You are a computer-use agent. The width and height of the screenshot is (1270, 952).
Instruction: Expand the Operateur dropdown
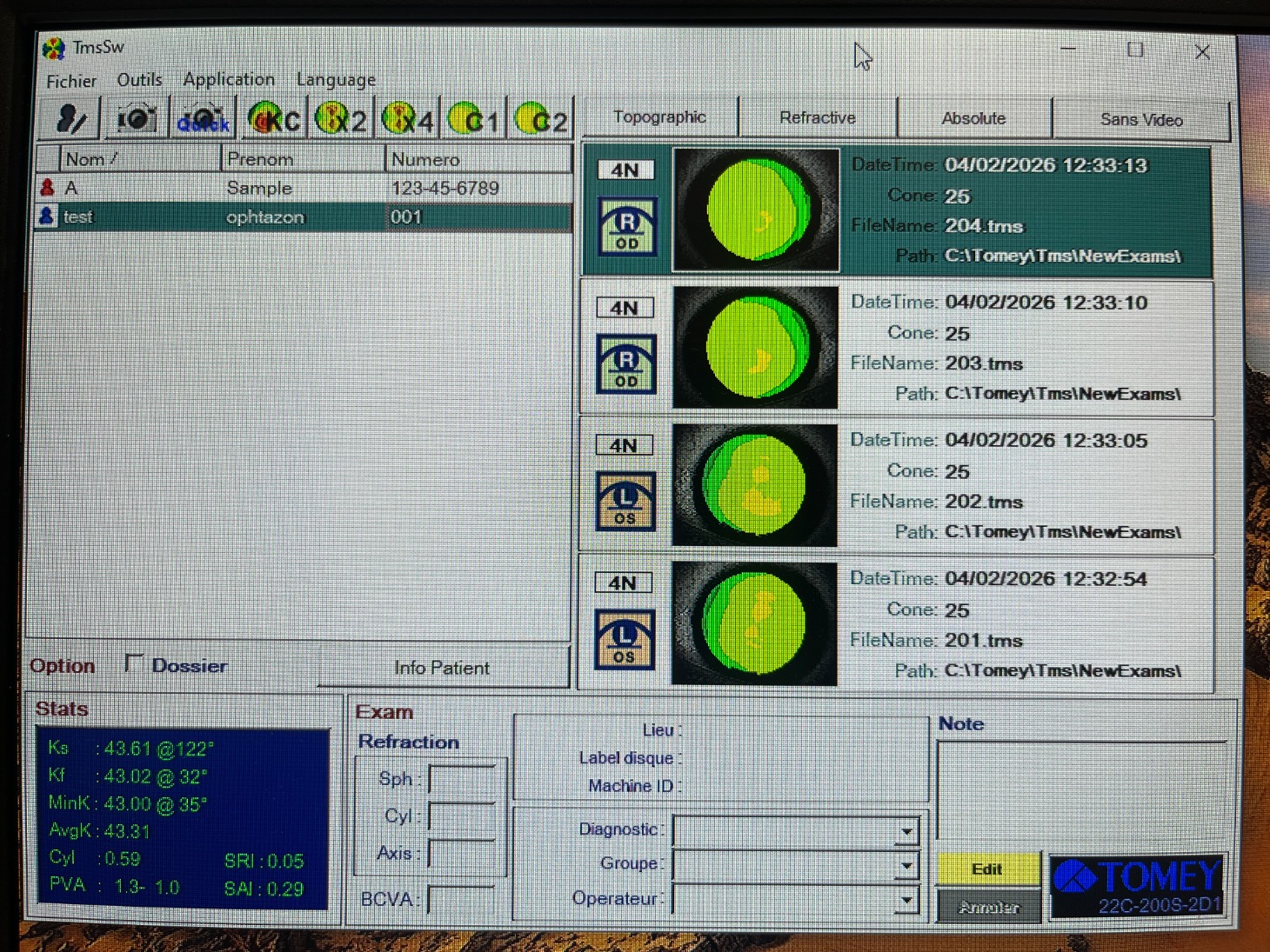tap(906, 901)
